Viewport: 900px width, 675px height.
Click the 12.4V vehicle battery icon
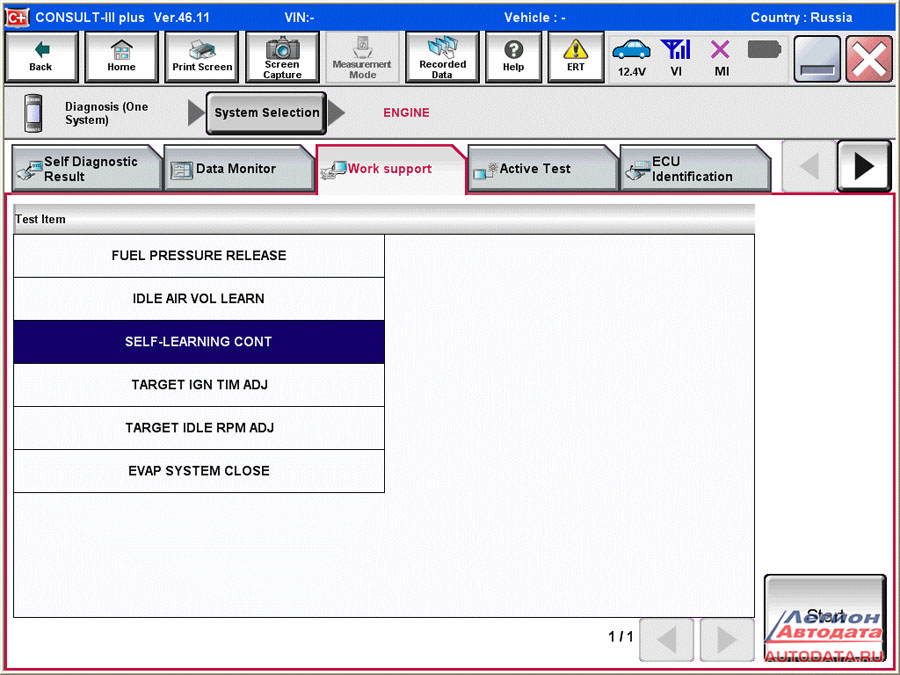pos(631,57)
